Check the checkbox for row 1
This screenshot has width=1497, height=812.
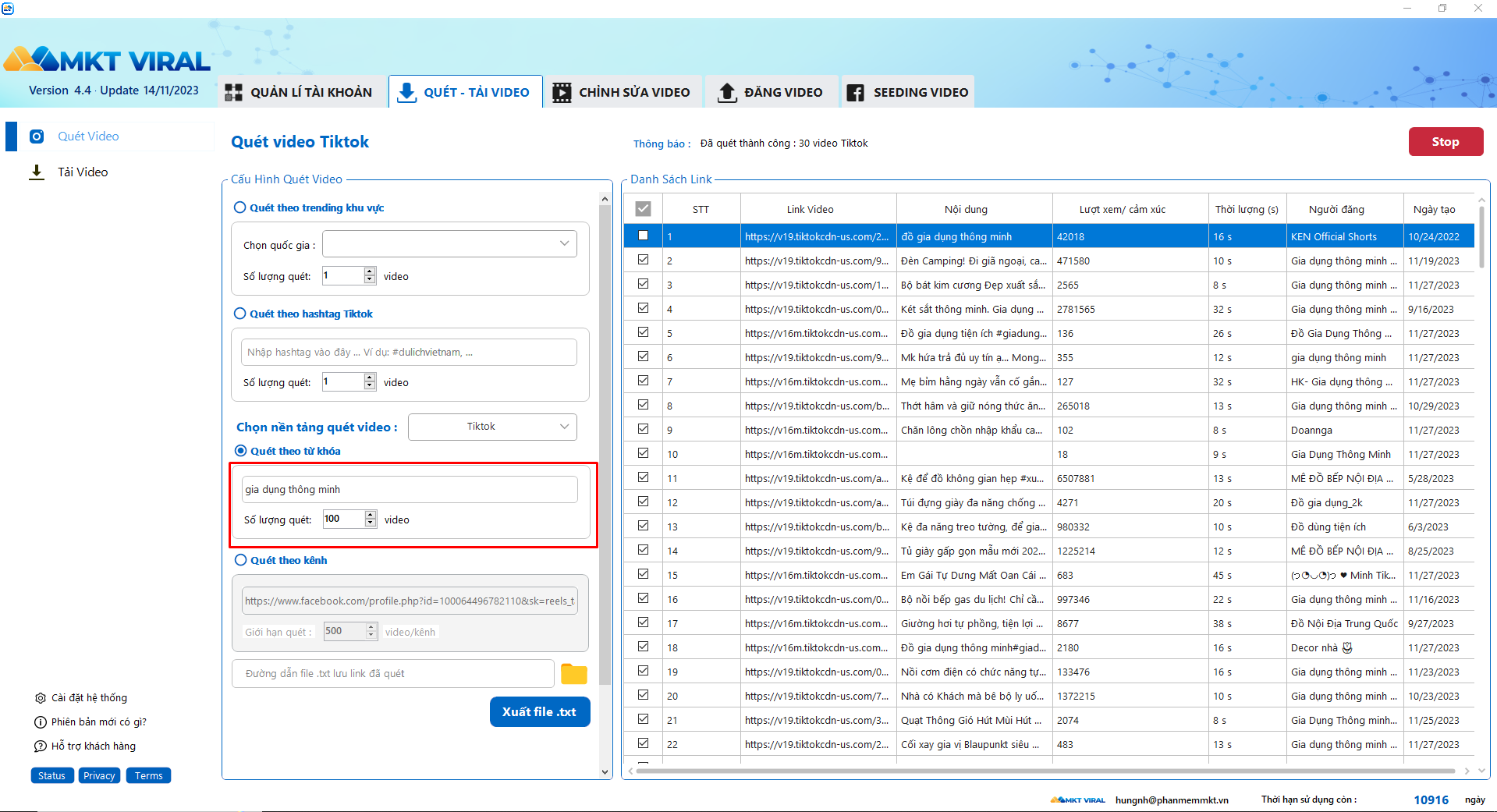[x=643, y=236]
